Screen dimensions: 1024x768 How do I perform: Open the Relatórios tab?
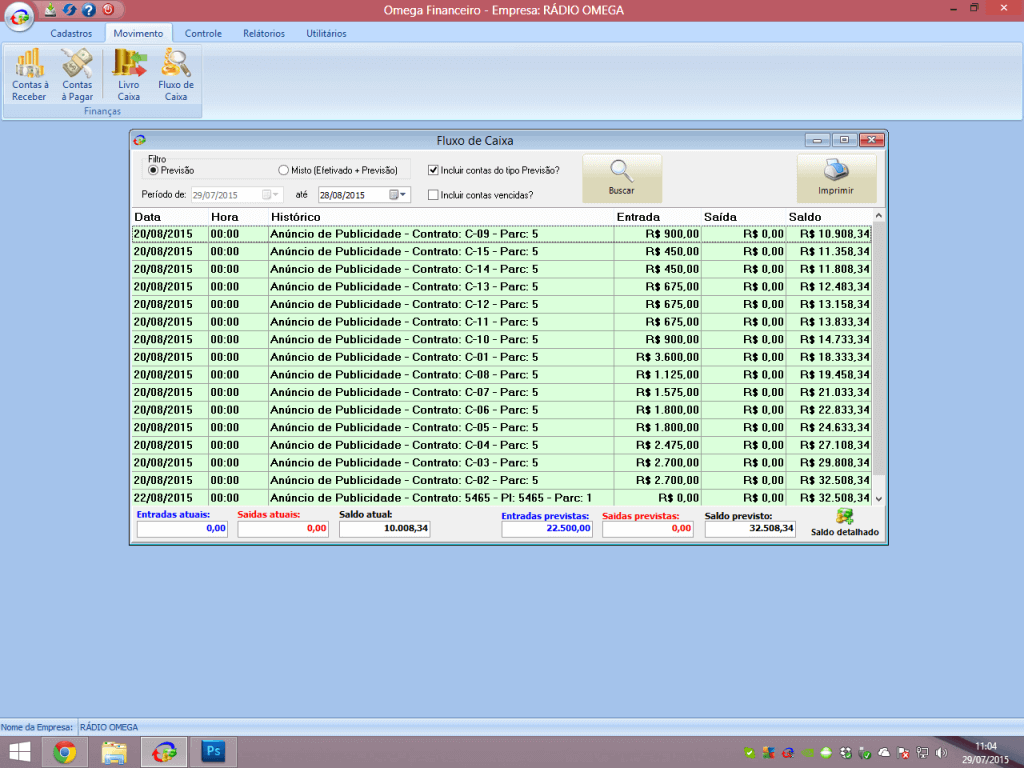pos(263,33)
